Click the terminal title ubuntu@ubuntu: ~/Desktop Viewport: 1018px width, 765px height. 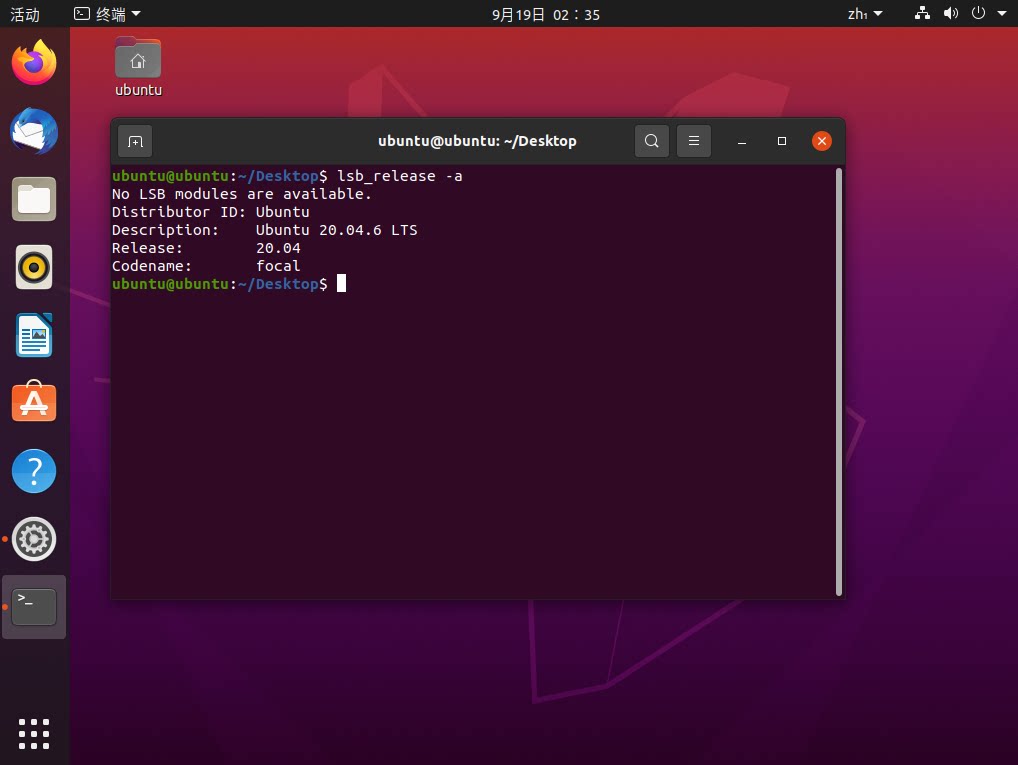pyautogui.click(x=477, y=141)
